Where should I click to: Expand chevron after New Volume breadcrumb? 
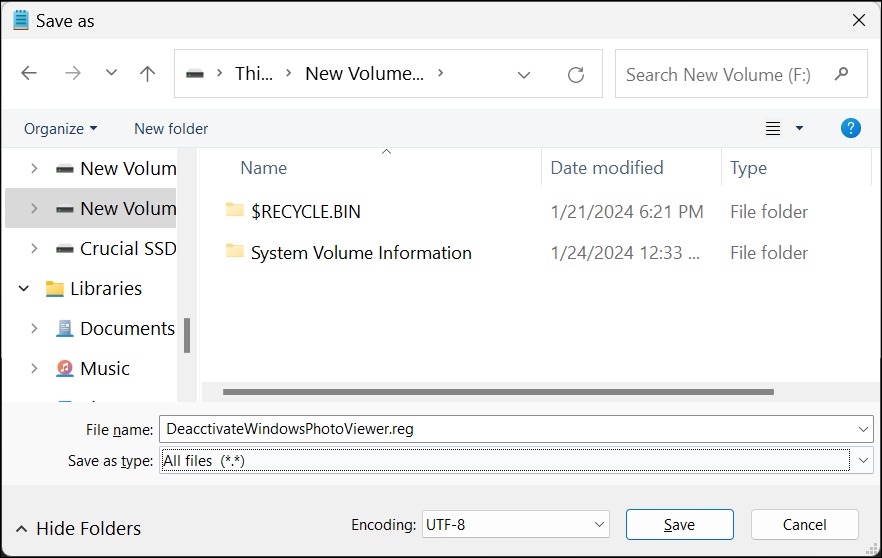[440, 73]
